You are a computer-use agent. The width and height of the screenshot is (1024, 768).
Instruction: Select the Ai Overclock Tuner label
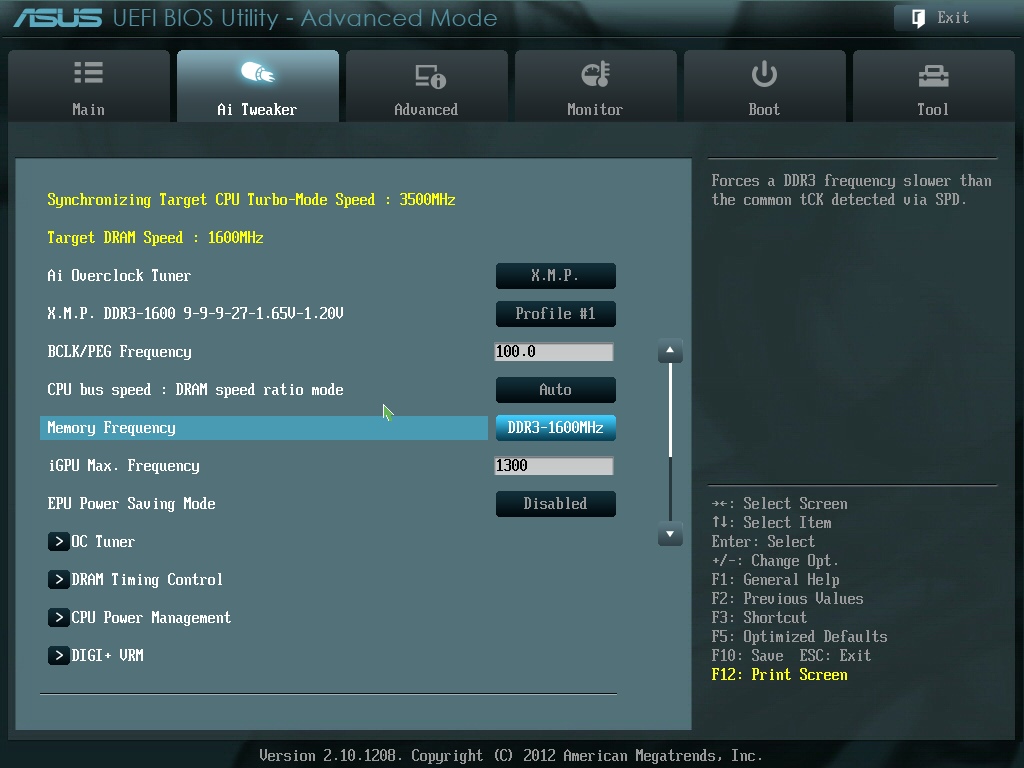click(x=119, y=276)
